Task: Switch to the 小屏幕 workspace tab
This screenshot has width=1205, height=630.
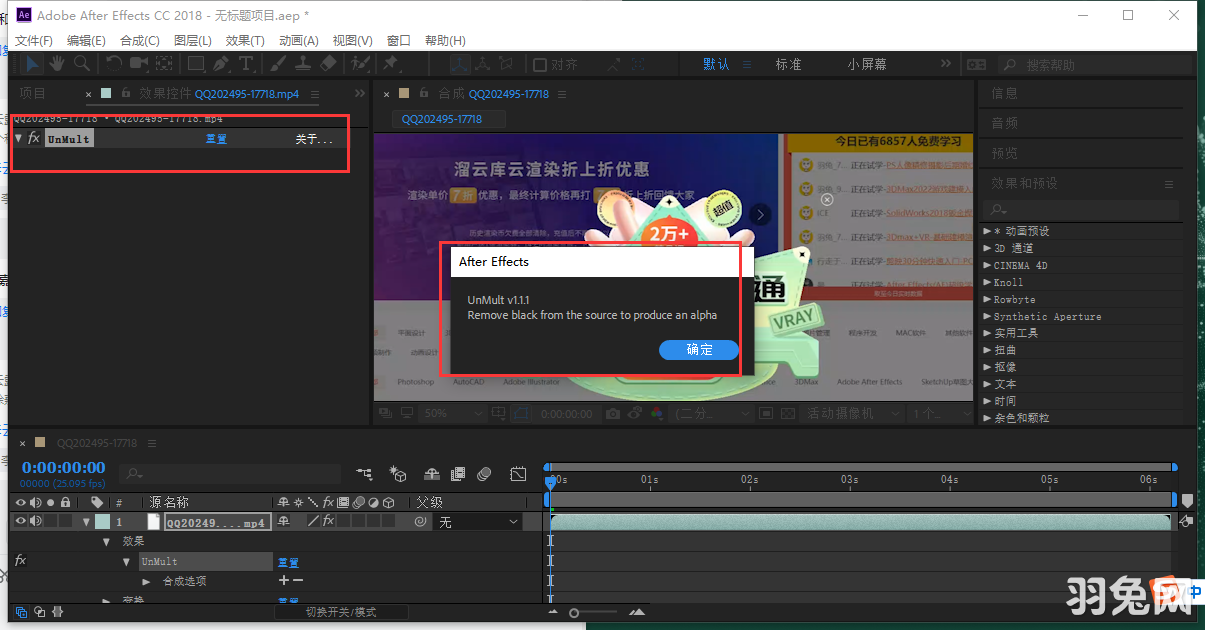Action: pos(866,63)
